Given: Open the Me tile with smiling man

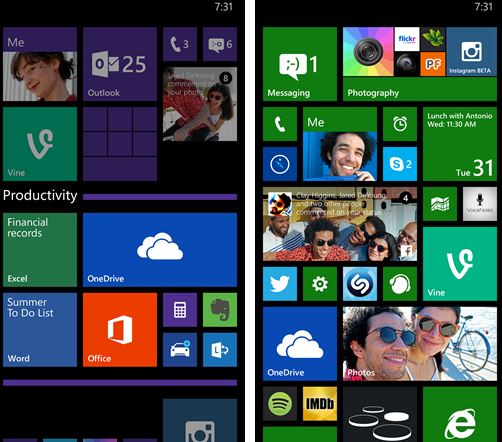Looking at the screenshot, I should (x=340, y=144).
